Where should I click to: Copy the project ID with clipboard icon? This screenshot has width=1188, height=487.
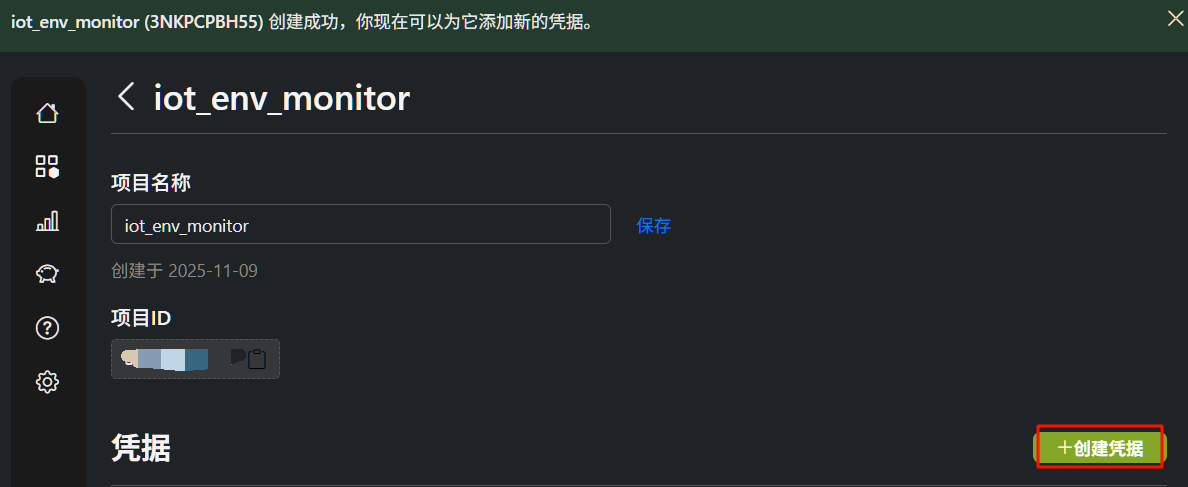tap(256, 359)
